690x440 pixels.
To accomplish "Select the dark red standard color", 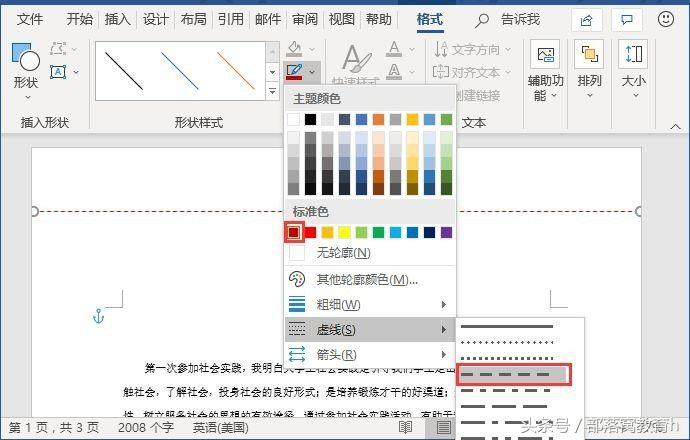I will pos(294,232).
